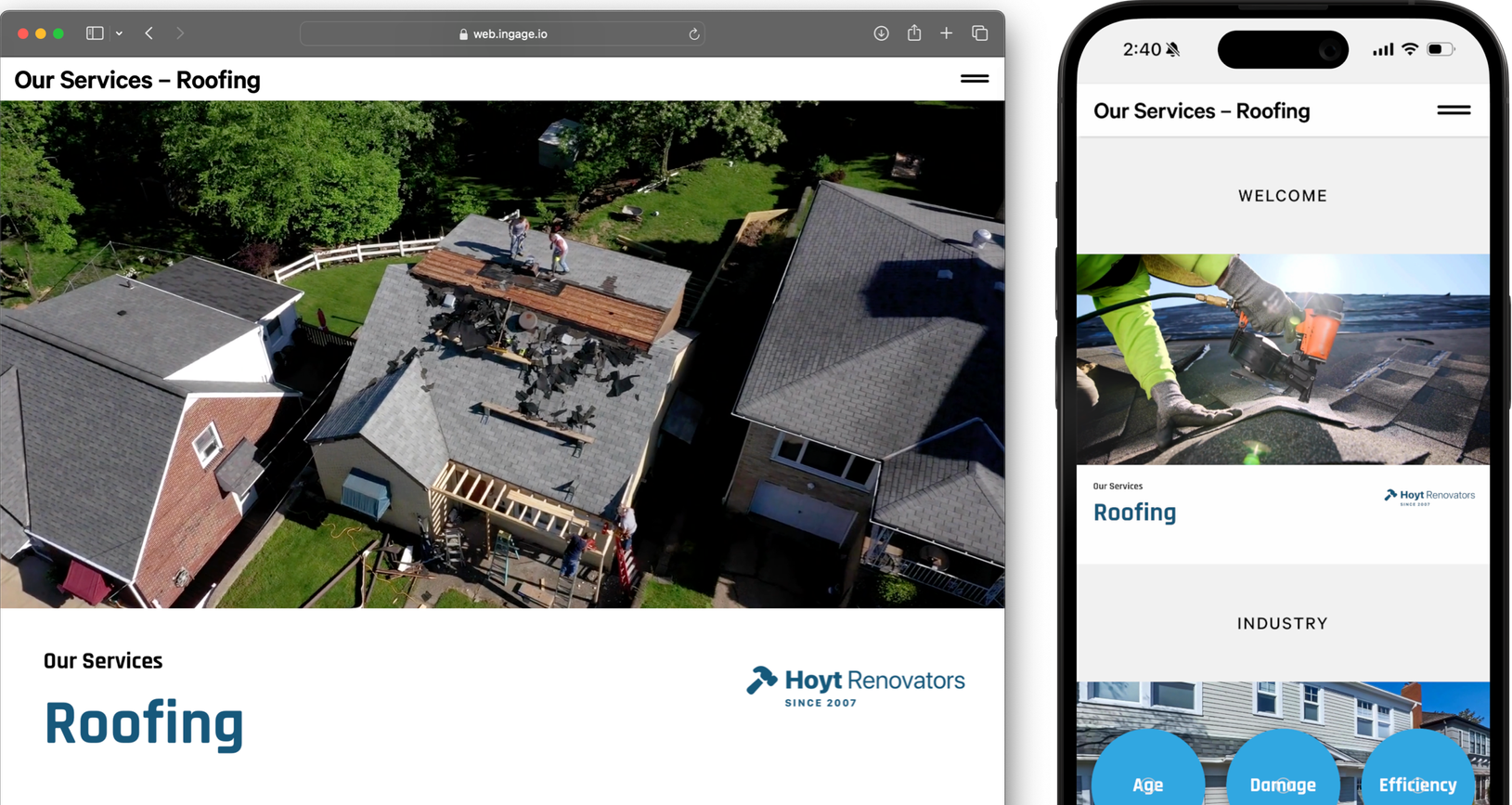
Task: Go back with the back arrow
Action: coord(149,33)
